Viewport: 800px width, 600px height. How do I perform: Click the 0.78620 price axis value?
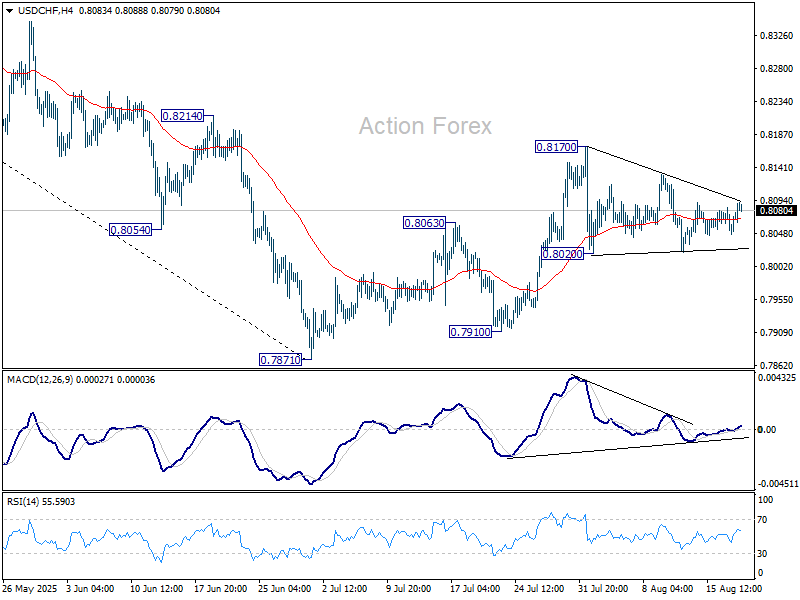(x=776, y=365)
